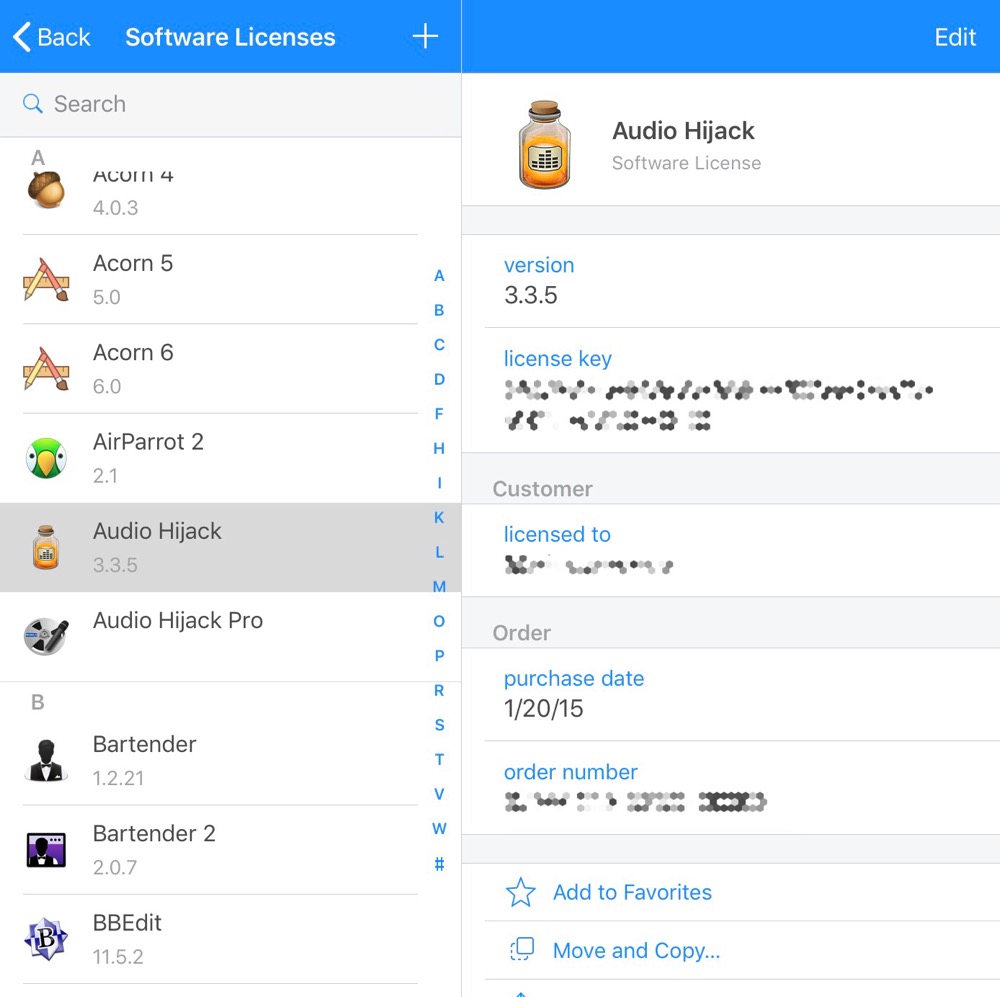
Task: Open the Audio Hijack Pro icon
Action: (46, 636)
